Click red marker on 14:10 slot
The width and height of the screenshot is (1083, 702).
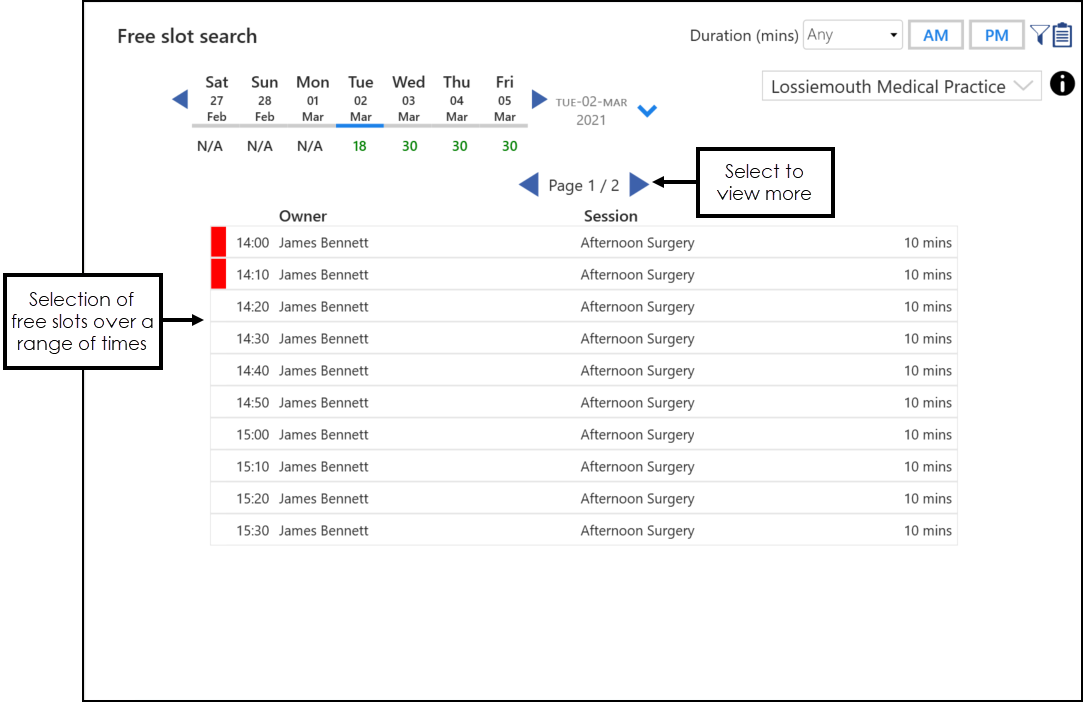[219, 275]
